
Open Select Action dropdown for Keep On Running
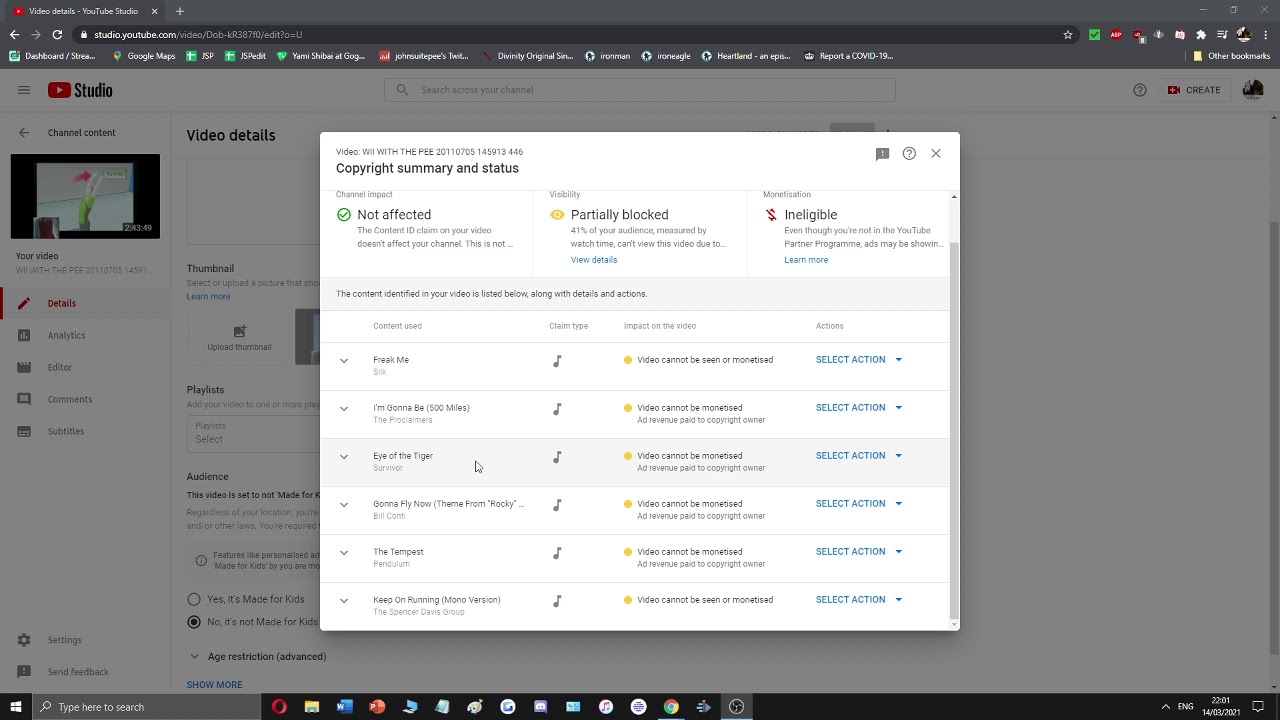click(859, 599)
